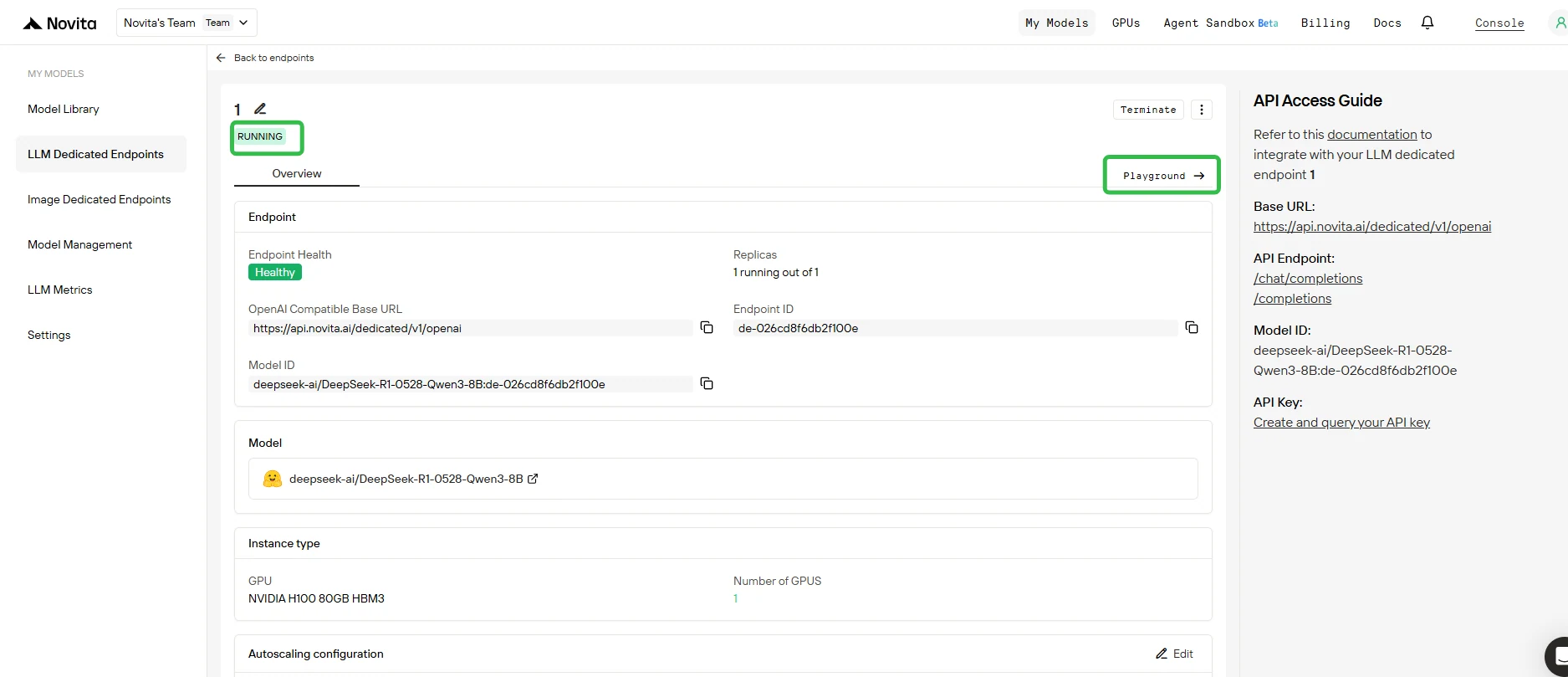Click the Hugging Face emoji model icon
This screenshot has width=1568, height=677.
click(273, 479)
